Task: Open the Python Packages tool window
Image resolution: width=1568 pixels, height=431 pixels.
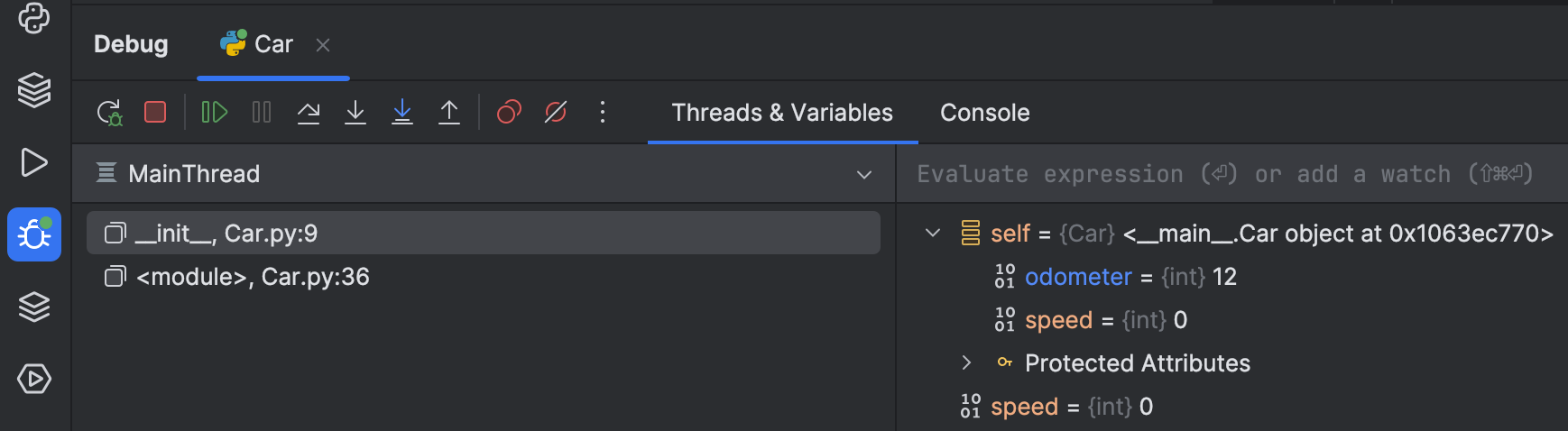Action: point(34,89)
